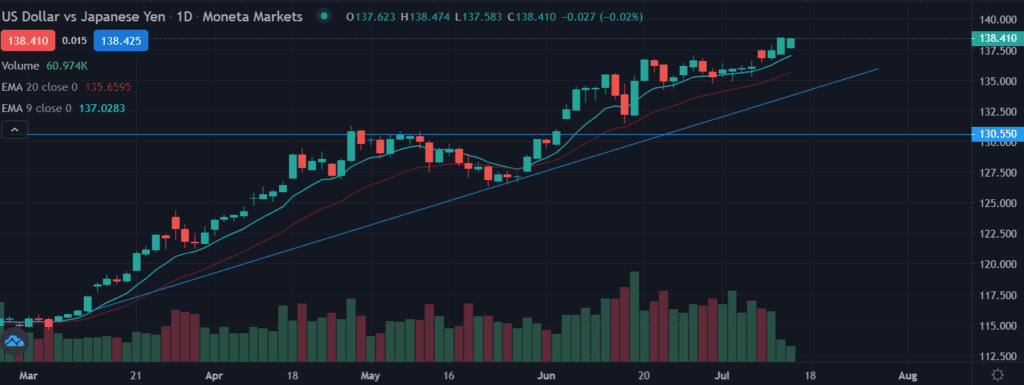The image size is (1024, 385).
Task: Click the spread value 0.015
Action: pyautogui.click(x=74, y=40)
